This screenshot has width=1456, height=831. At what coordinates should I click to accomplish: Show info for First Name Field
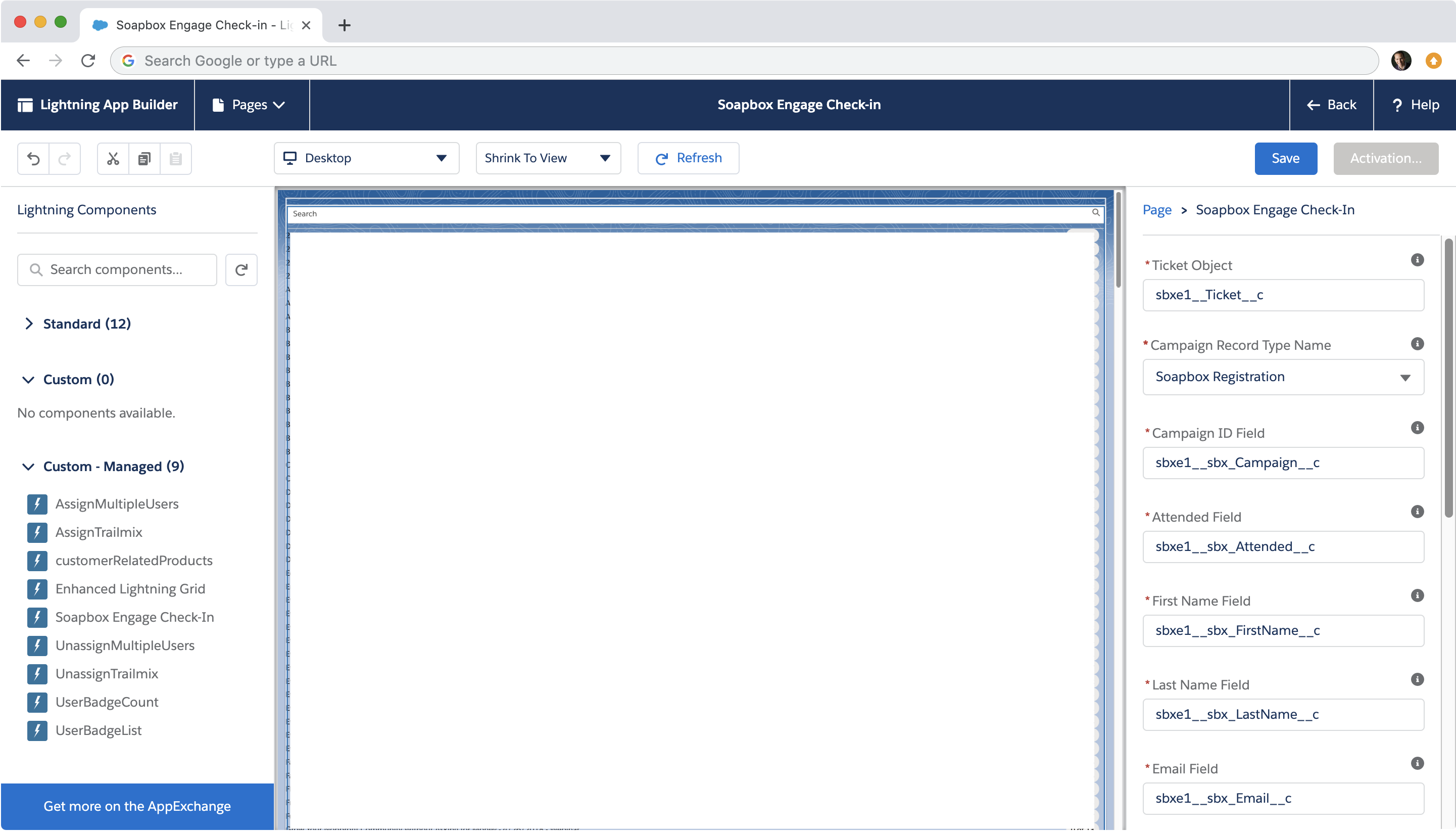tap(1417, 595)
